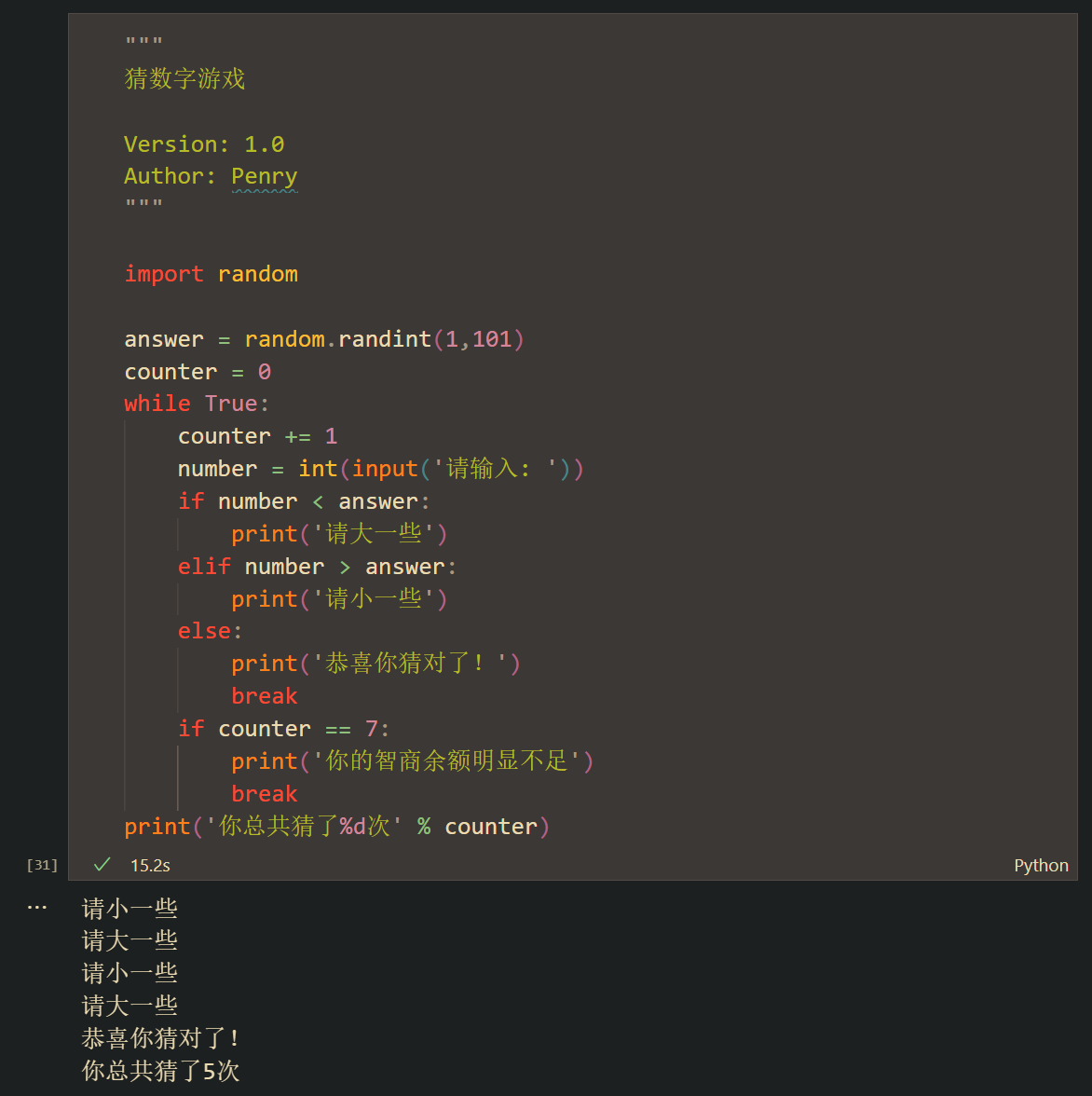1092x1096 pixels.
Task: Place cursor on the while True line
Action: coord(196,403)
